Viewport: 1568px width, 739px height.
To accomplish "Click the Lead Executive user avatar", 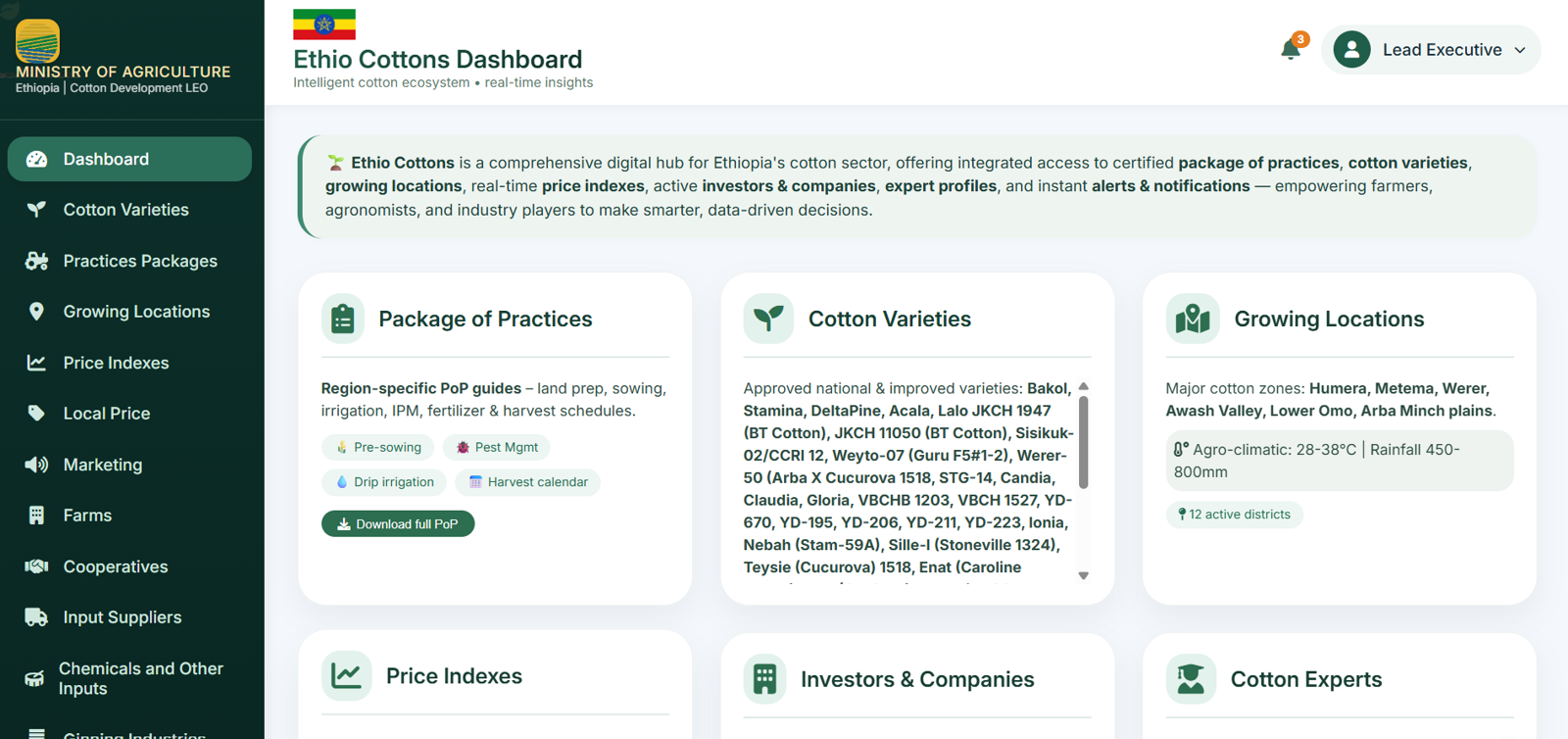I will pos(1351,49).
